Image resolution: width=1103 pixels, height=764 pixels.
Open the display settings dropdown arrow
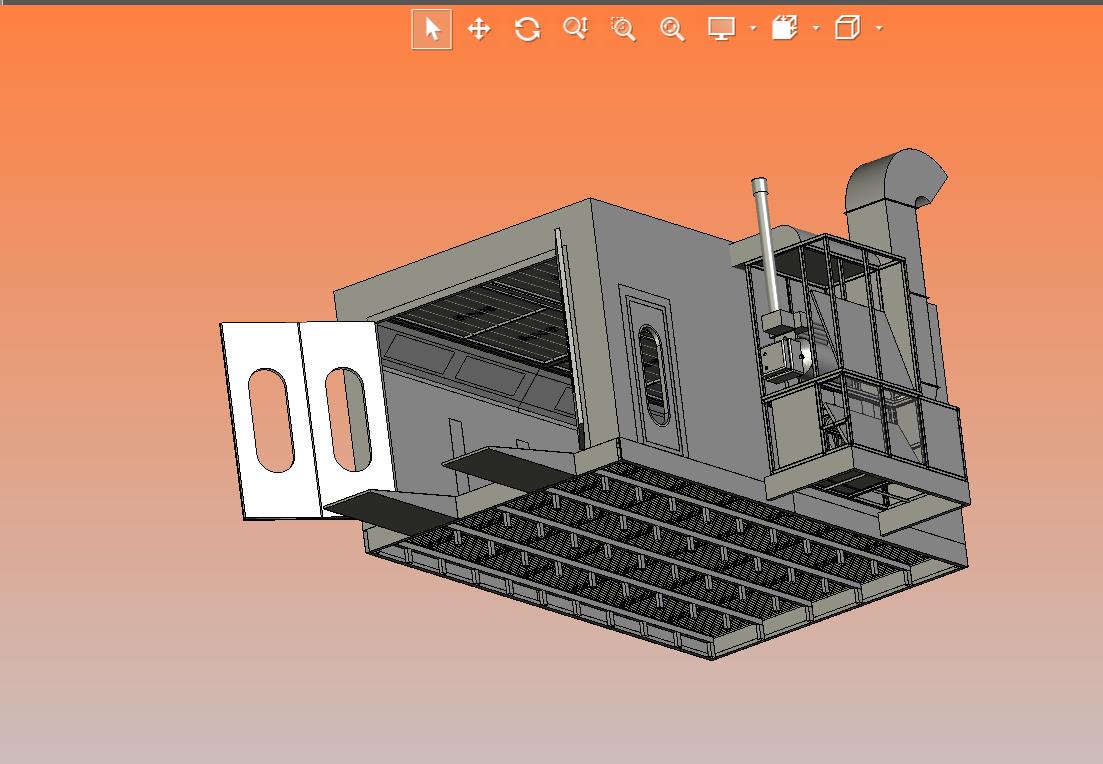(x=753, y=29)
